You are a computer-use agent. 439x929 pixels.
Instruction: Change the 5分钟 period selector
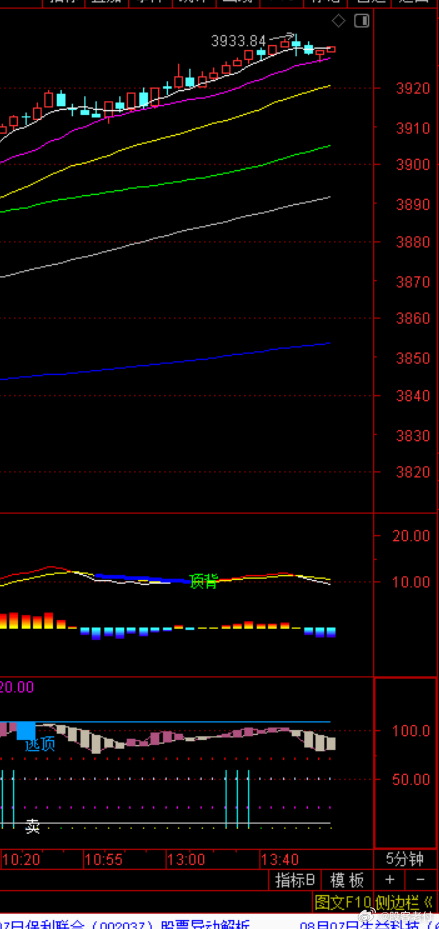coord(405,858)
